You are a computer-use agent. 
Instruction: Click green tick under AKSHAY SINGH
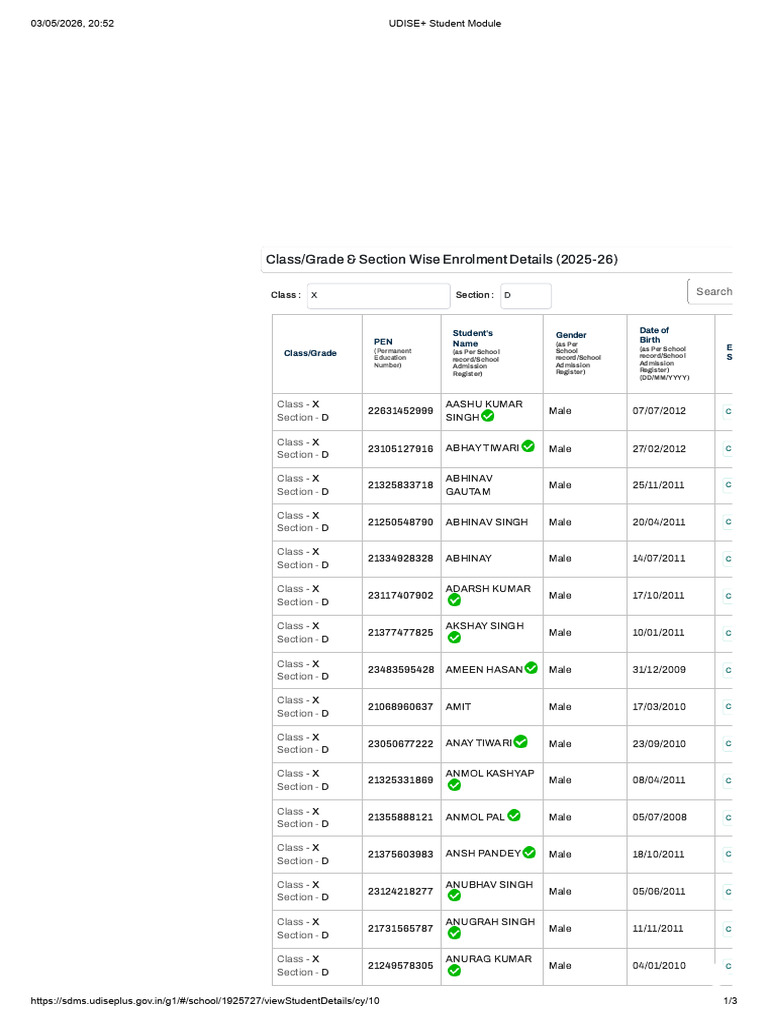(x=455, y=638)
